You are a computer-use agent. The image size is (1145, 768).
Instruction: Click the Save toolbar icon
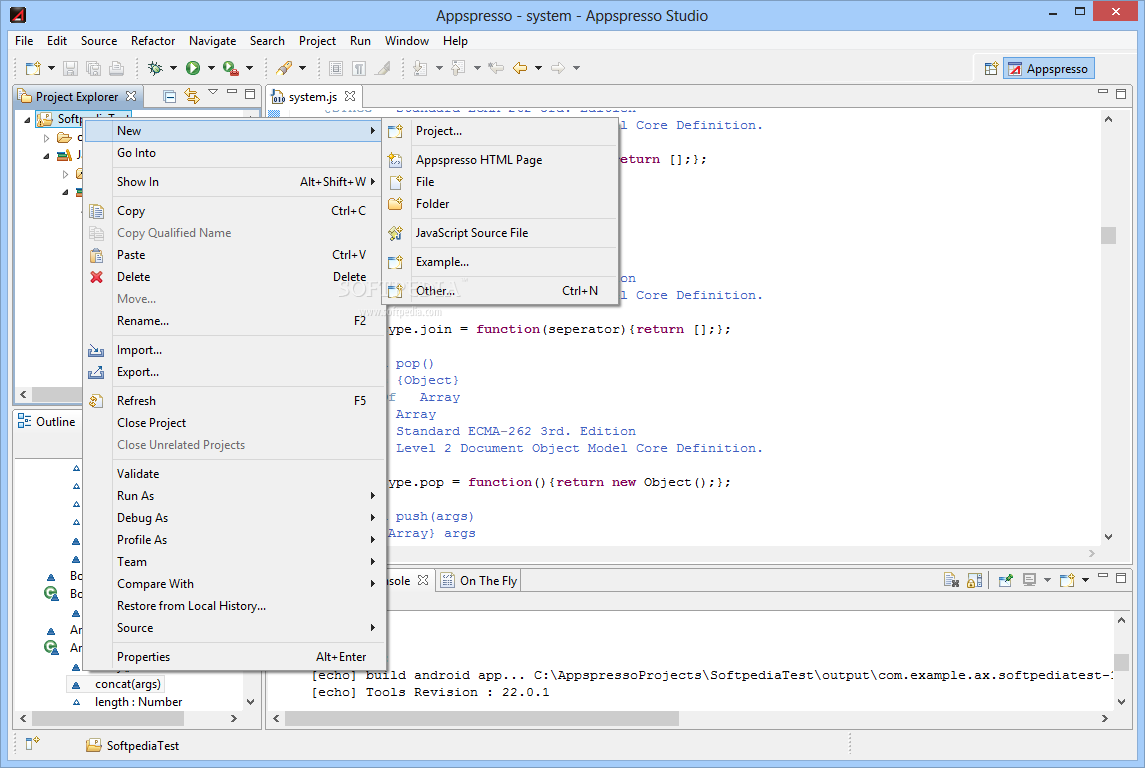click(x=70, y=68)
